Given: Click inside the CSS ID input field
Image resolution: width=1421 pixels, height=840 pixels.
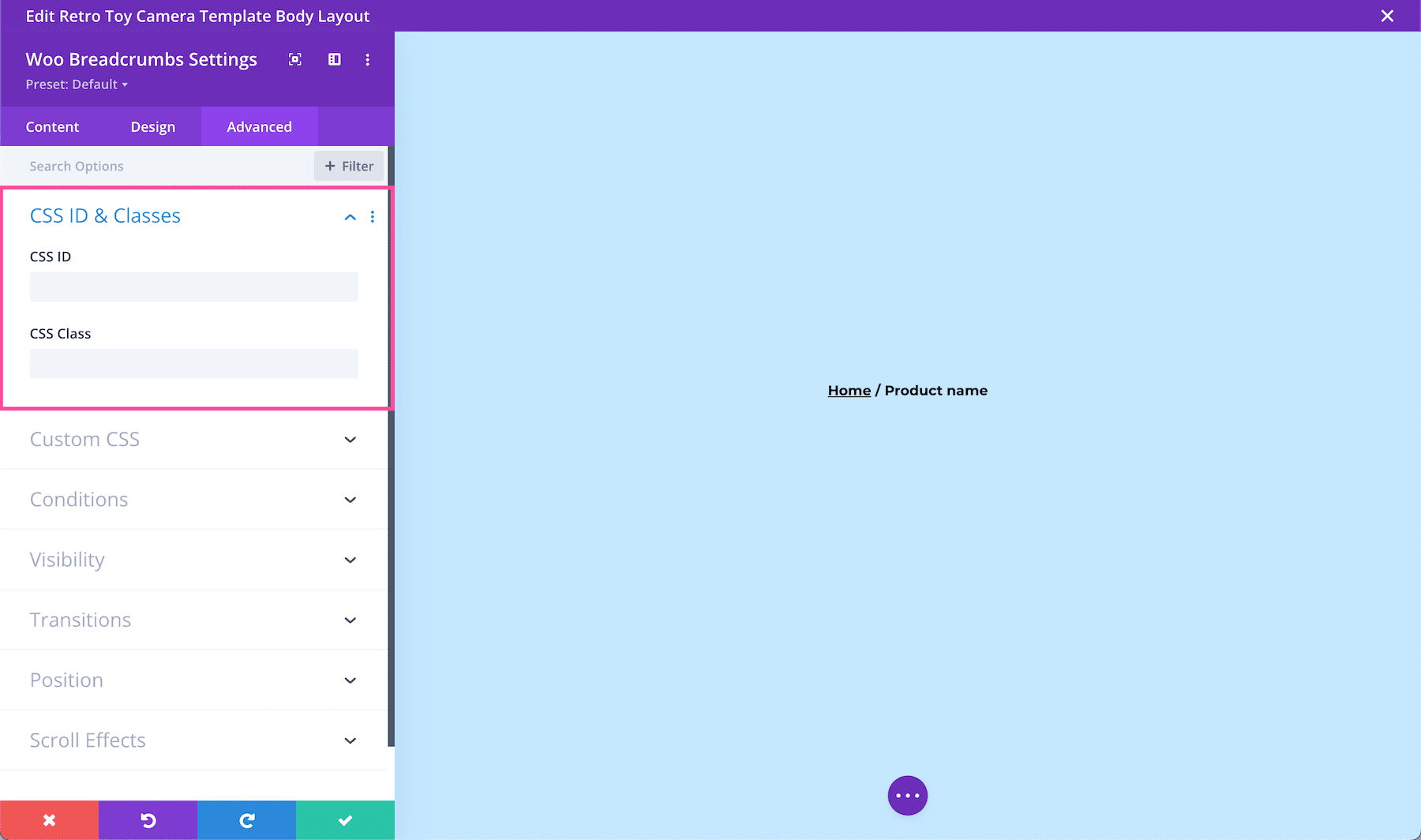Looking at the screenshot, I should pos(193,287).
